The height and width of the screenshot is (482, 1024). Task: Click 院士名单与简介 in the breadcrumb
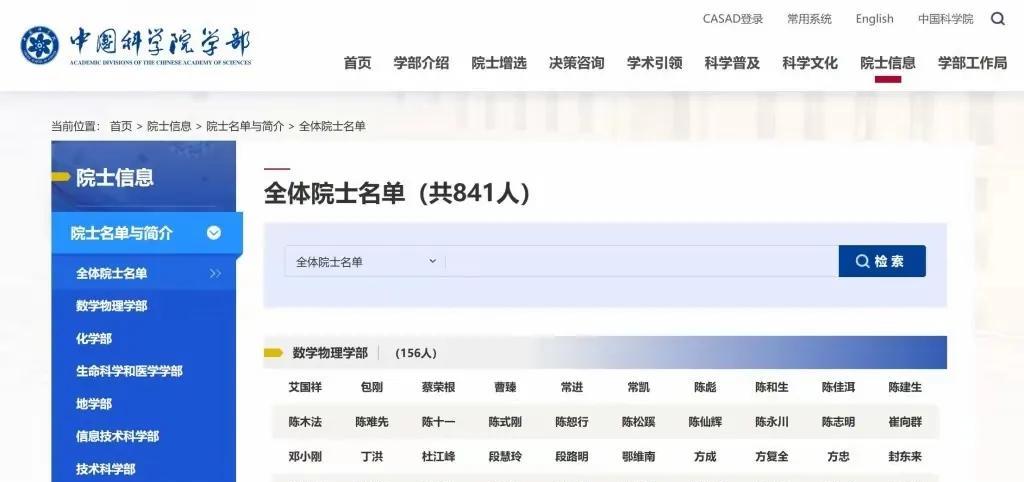pos(245,126)
